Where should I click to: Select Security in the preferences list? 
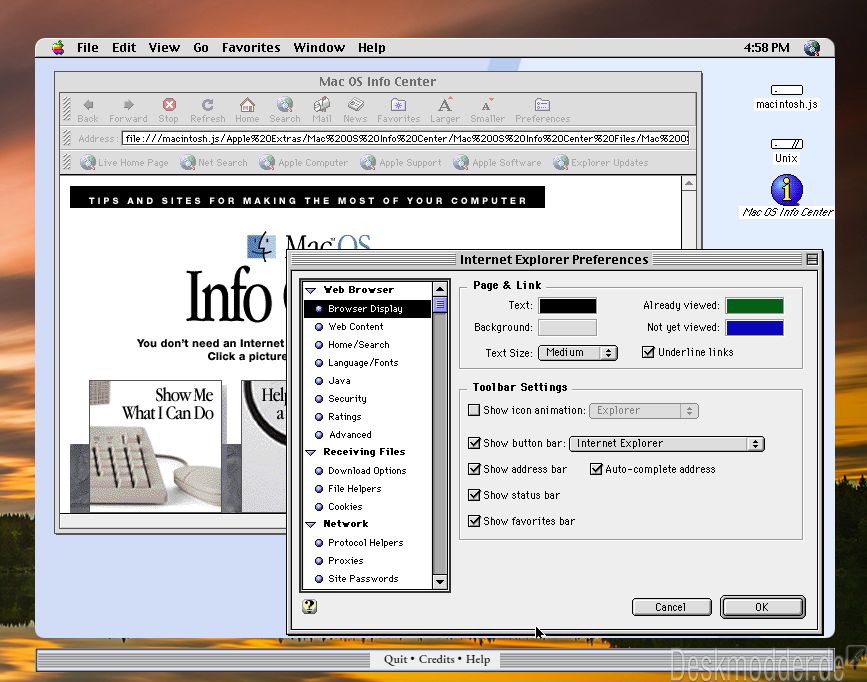tap(347, 398)
